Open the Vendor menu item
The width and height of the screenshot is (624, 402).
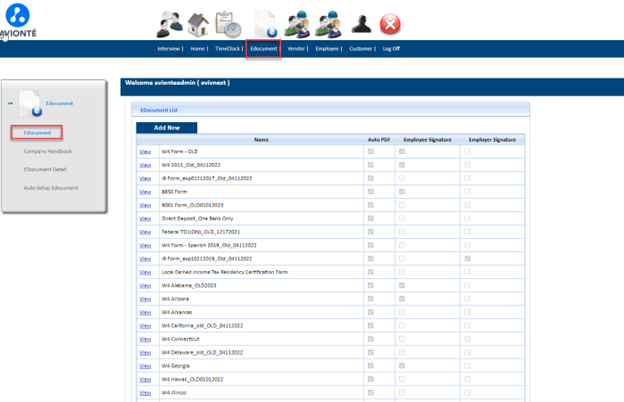[296, 48]
